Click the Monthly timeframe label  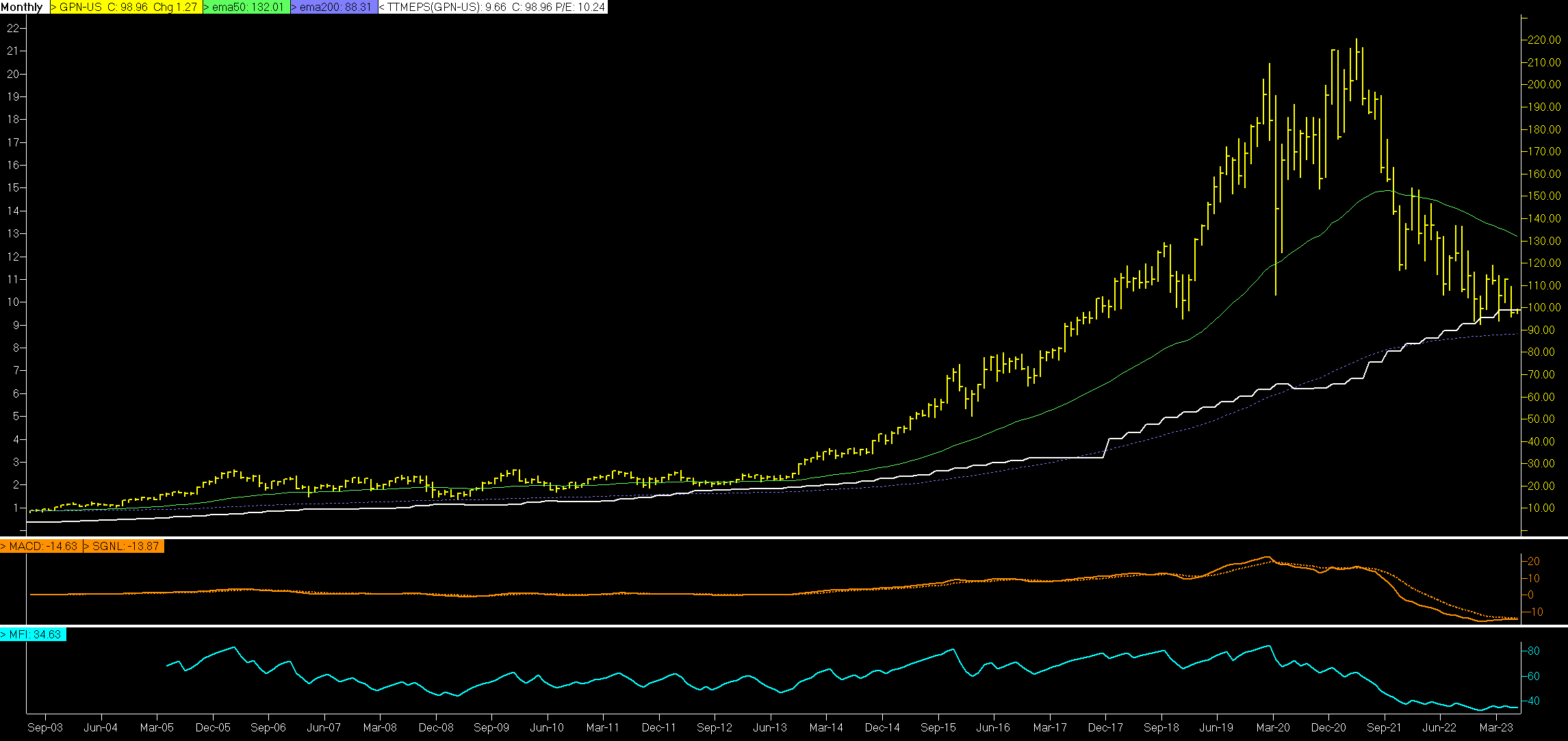[23, 7]
